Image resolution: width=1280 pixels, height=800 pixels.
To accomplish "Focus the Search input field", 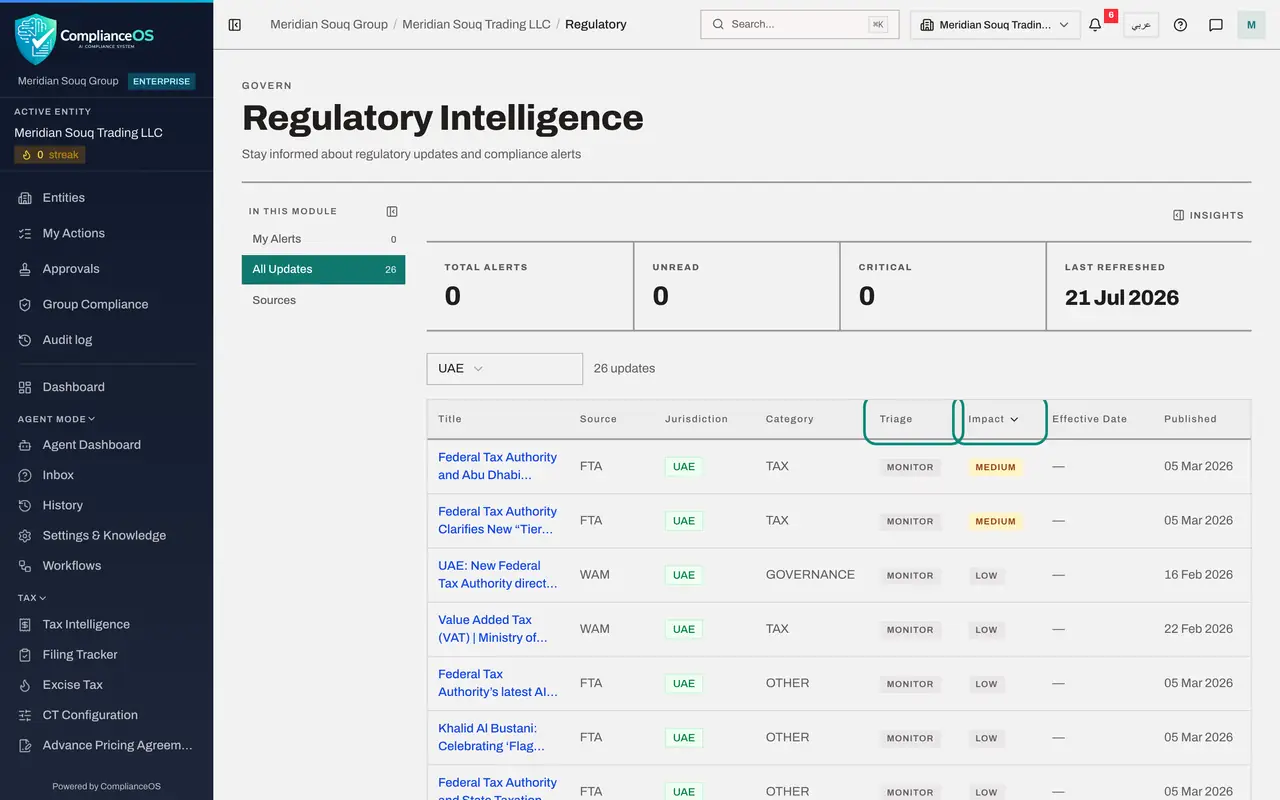I will coord(800,24).
